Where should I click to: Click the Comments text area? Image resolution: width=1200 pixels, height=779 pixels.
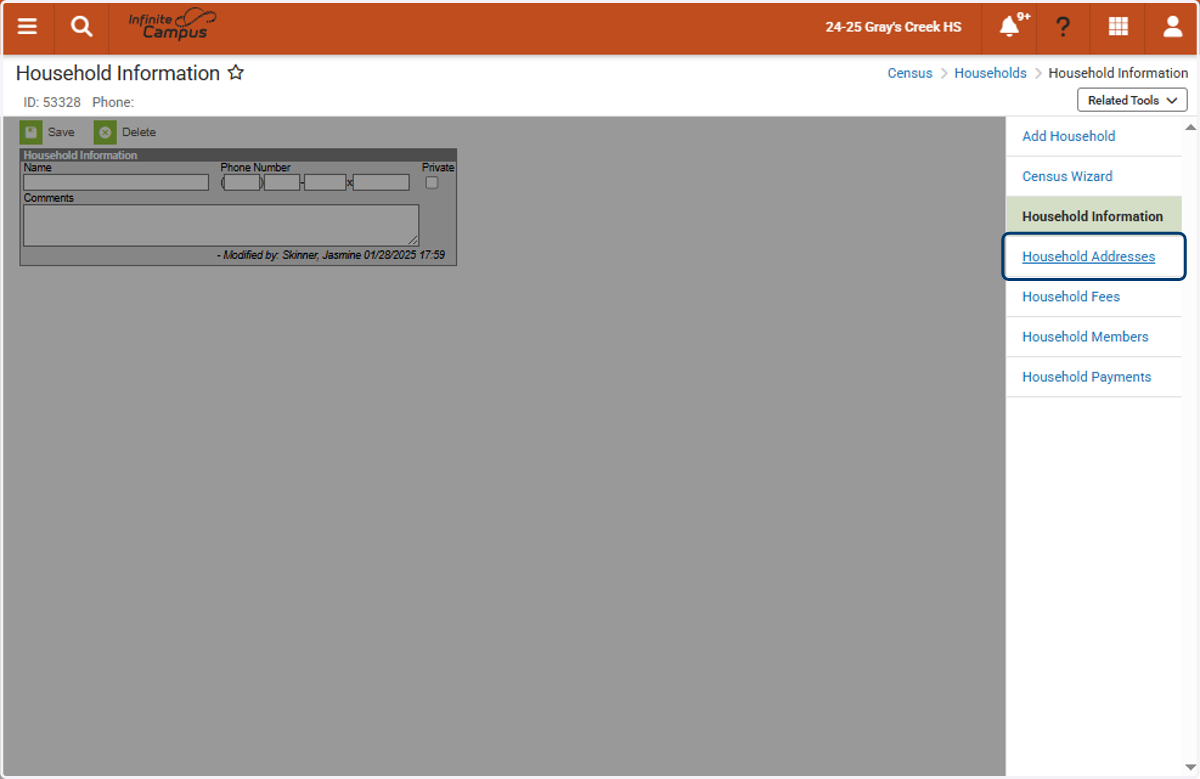[x=221, y=225]
